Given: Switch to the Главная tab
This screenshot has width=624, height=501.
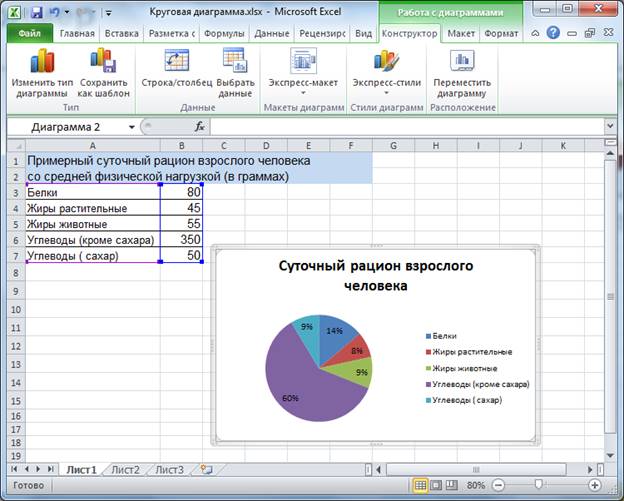Looking at the screenshot, I should 77,33.
